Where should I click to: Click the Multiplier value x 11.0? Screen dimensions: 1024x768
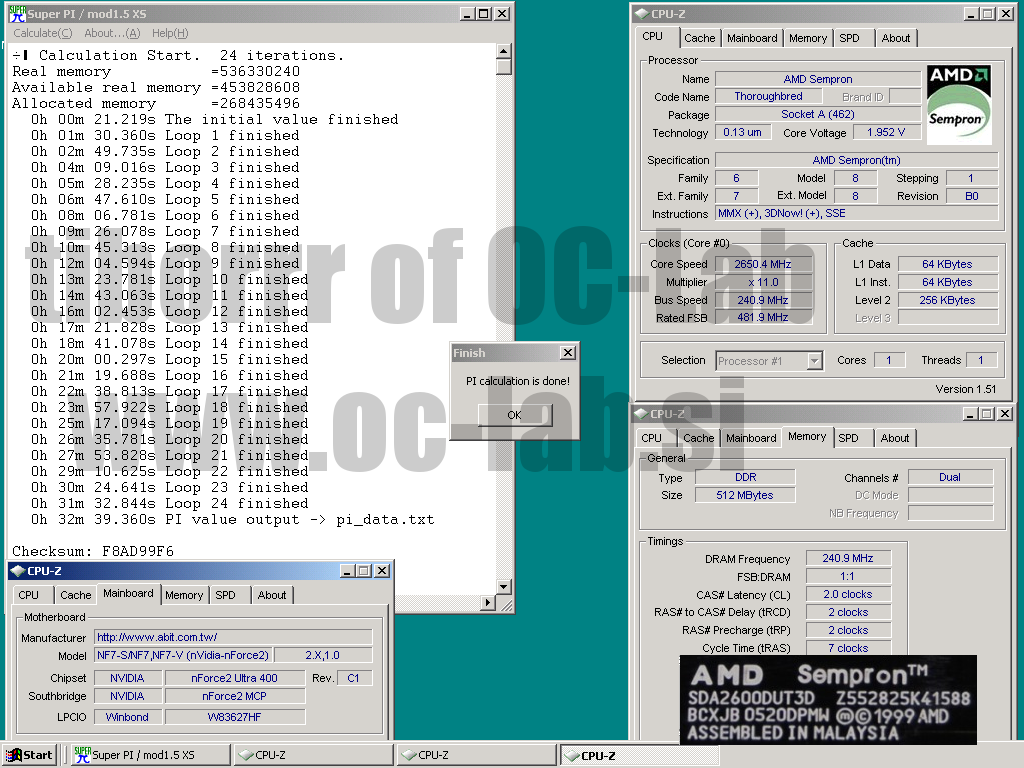tap(763, 282)
